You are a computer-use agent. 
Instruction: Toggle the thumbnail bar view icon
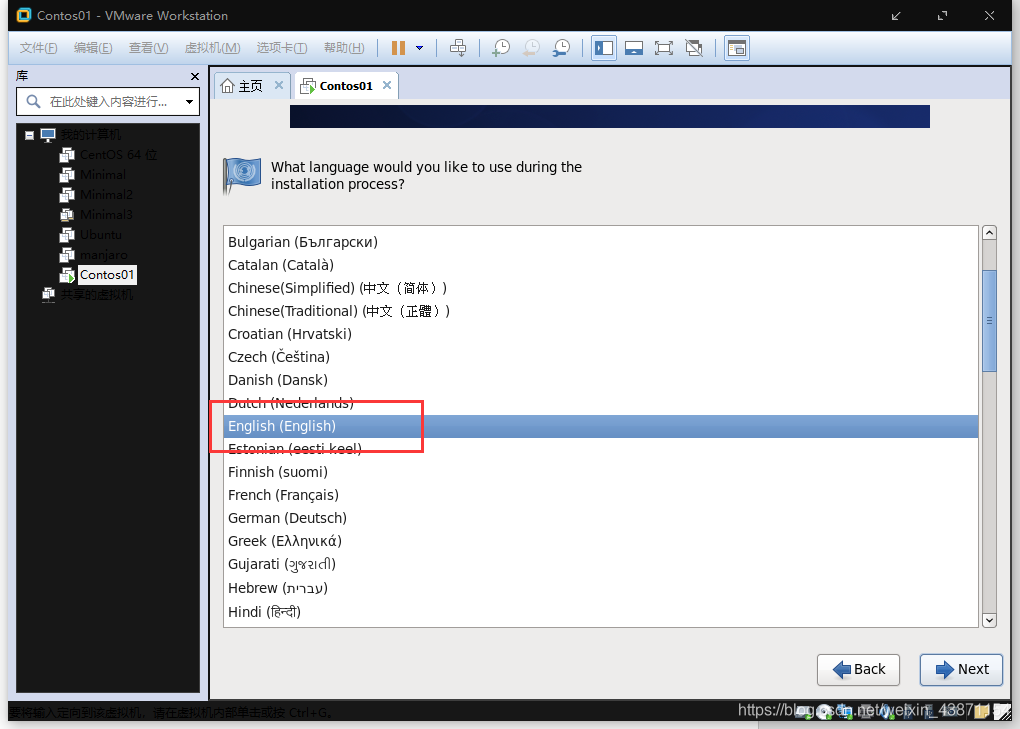coord(634,48)
